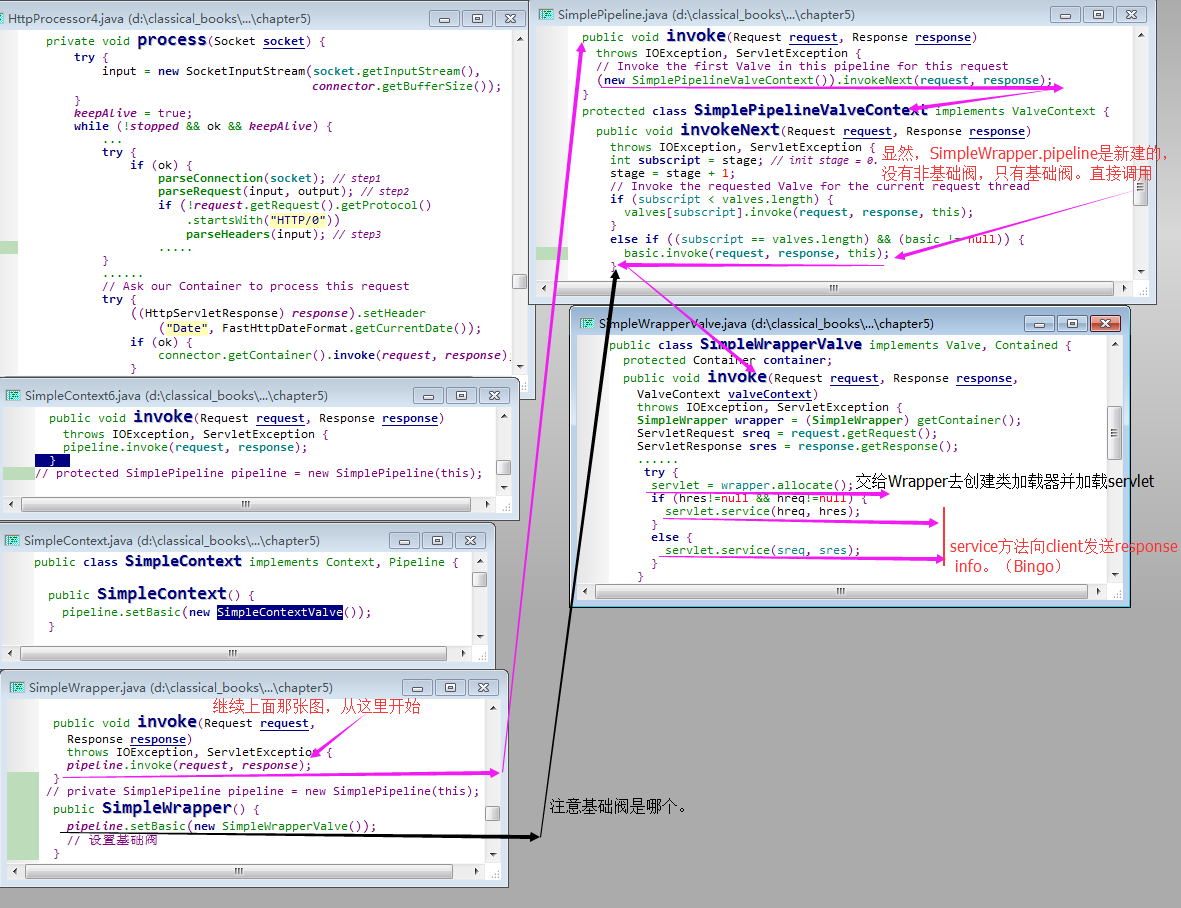Click the SimplePipeline.java window file icon

click(546, 14)
